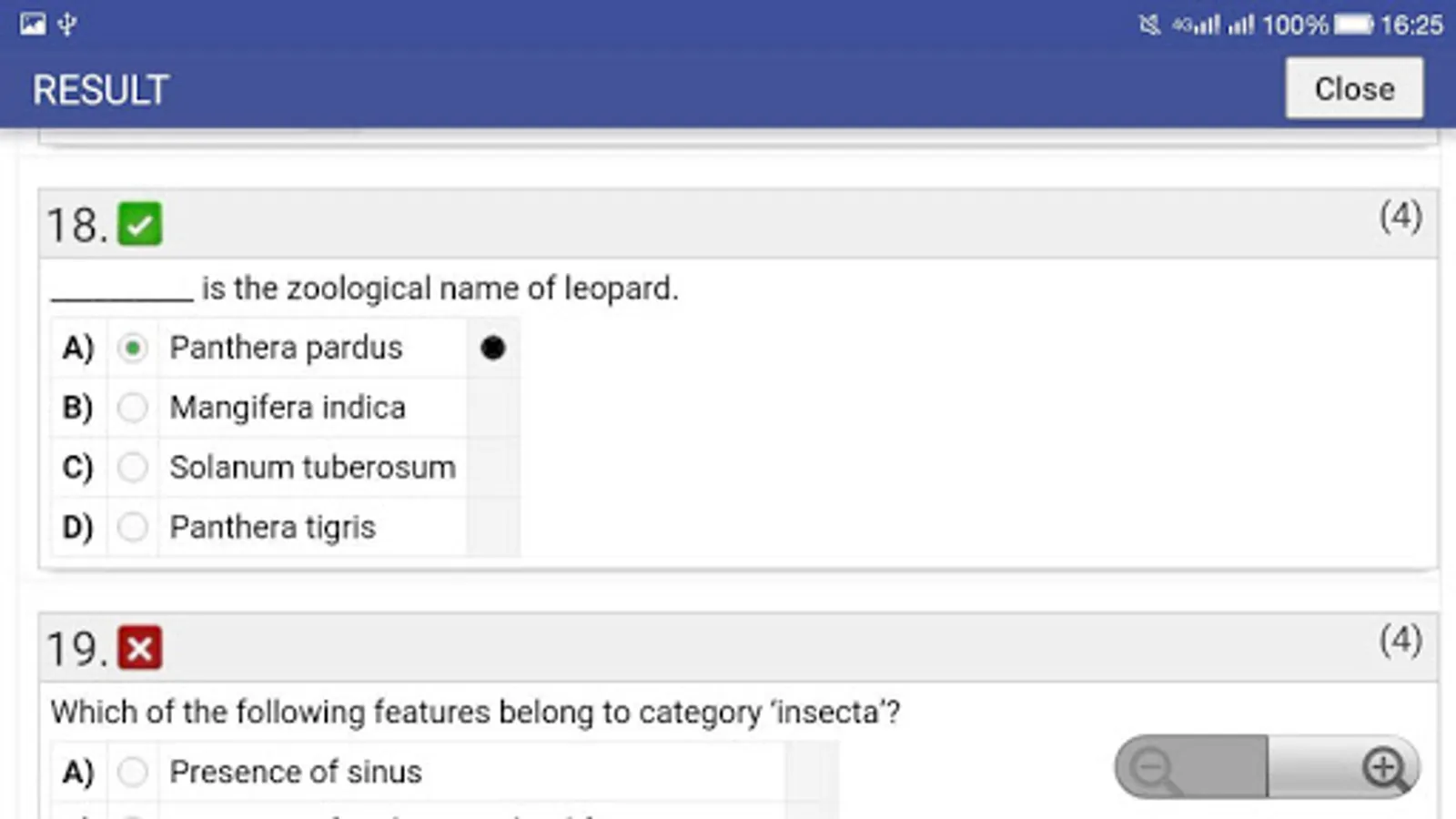Select the Panthera pardus radio button
Screen dimensions: 1456x819
click(x=133, y=348)
